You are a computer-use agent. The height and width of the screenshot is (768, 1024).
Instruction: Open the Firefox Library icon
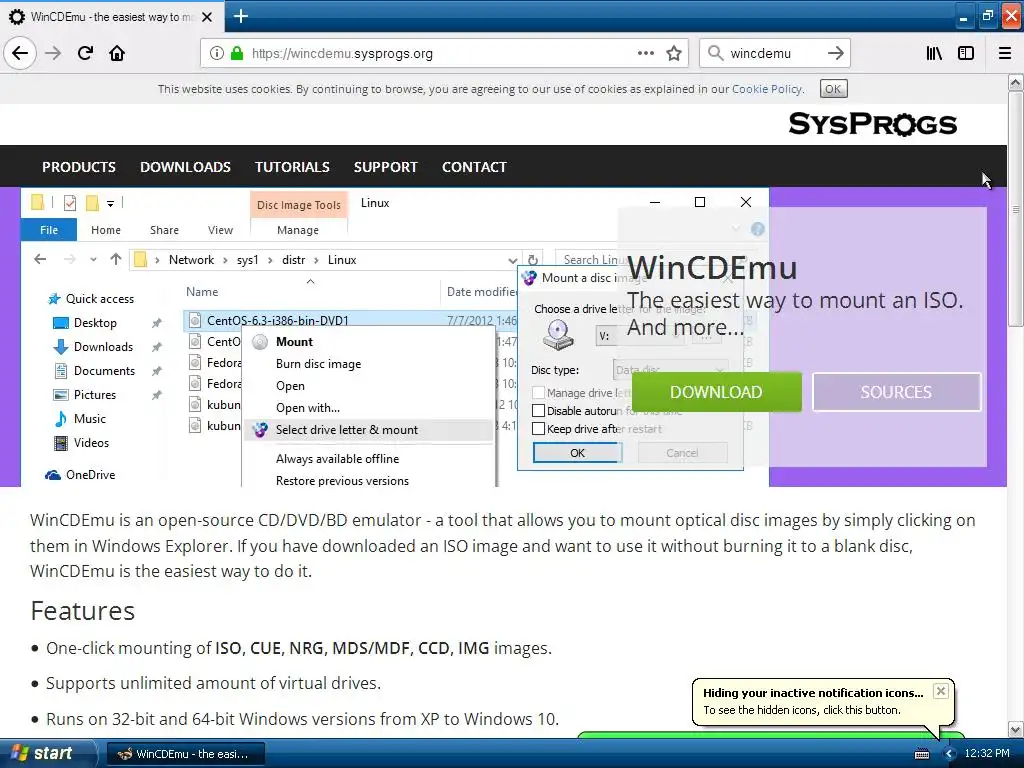(934, 53)
